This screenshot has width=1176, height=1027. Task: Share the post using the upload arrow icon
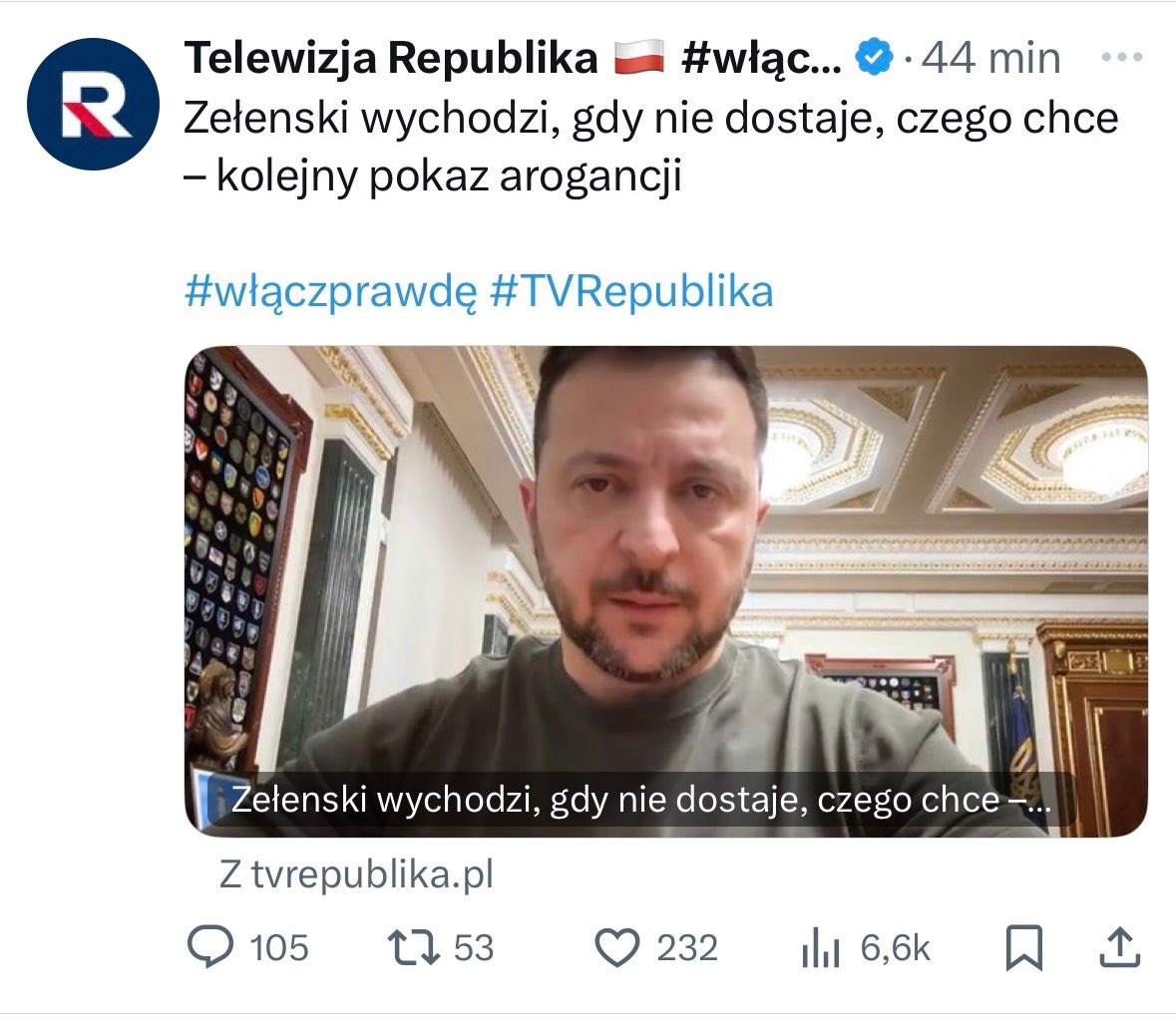pyautogui.click(x=1120, y=947)
